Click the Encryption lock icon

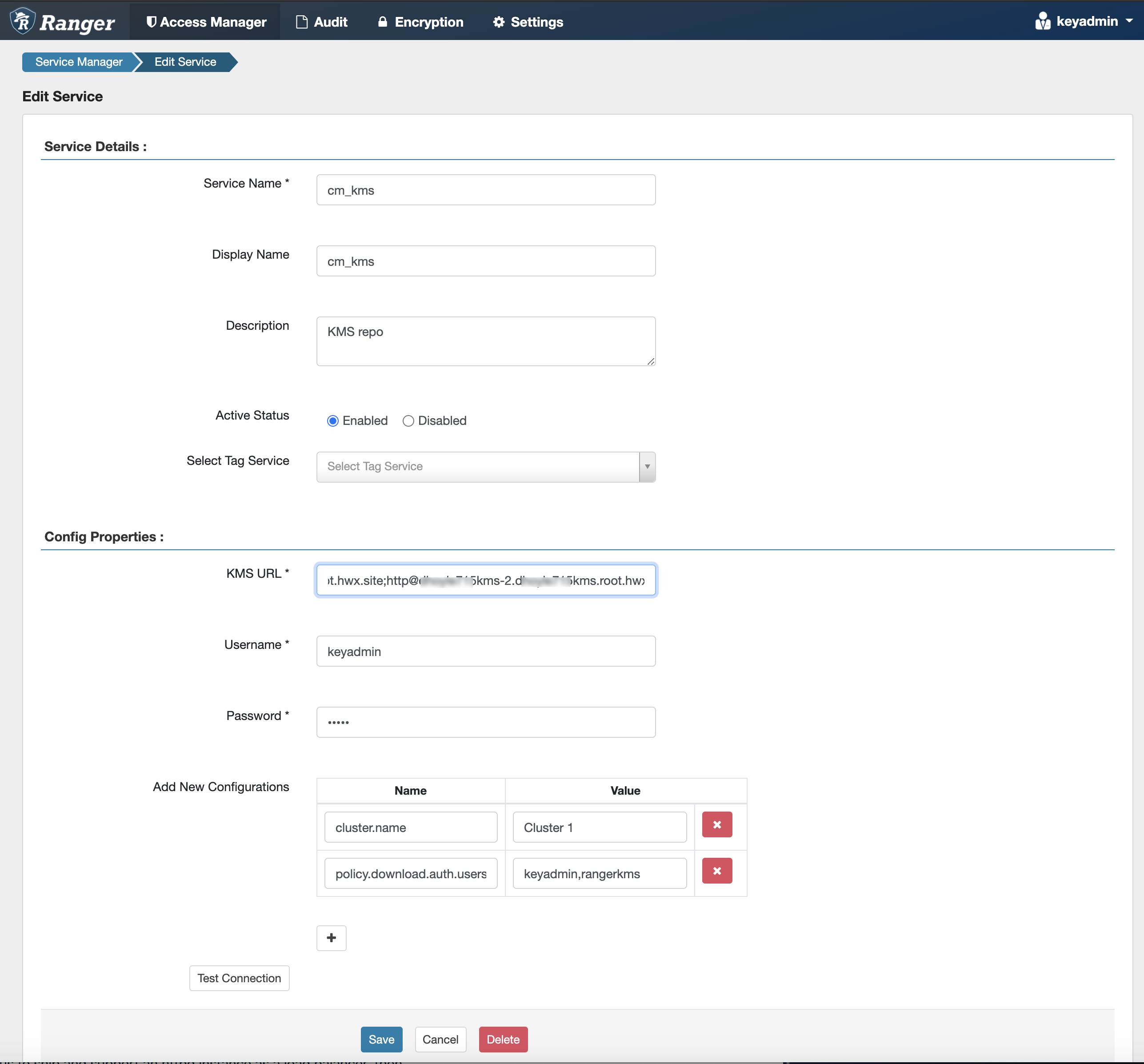(x=382, y=22)
